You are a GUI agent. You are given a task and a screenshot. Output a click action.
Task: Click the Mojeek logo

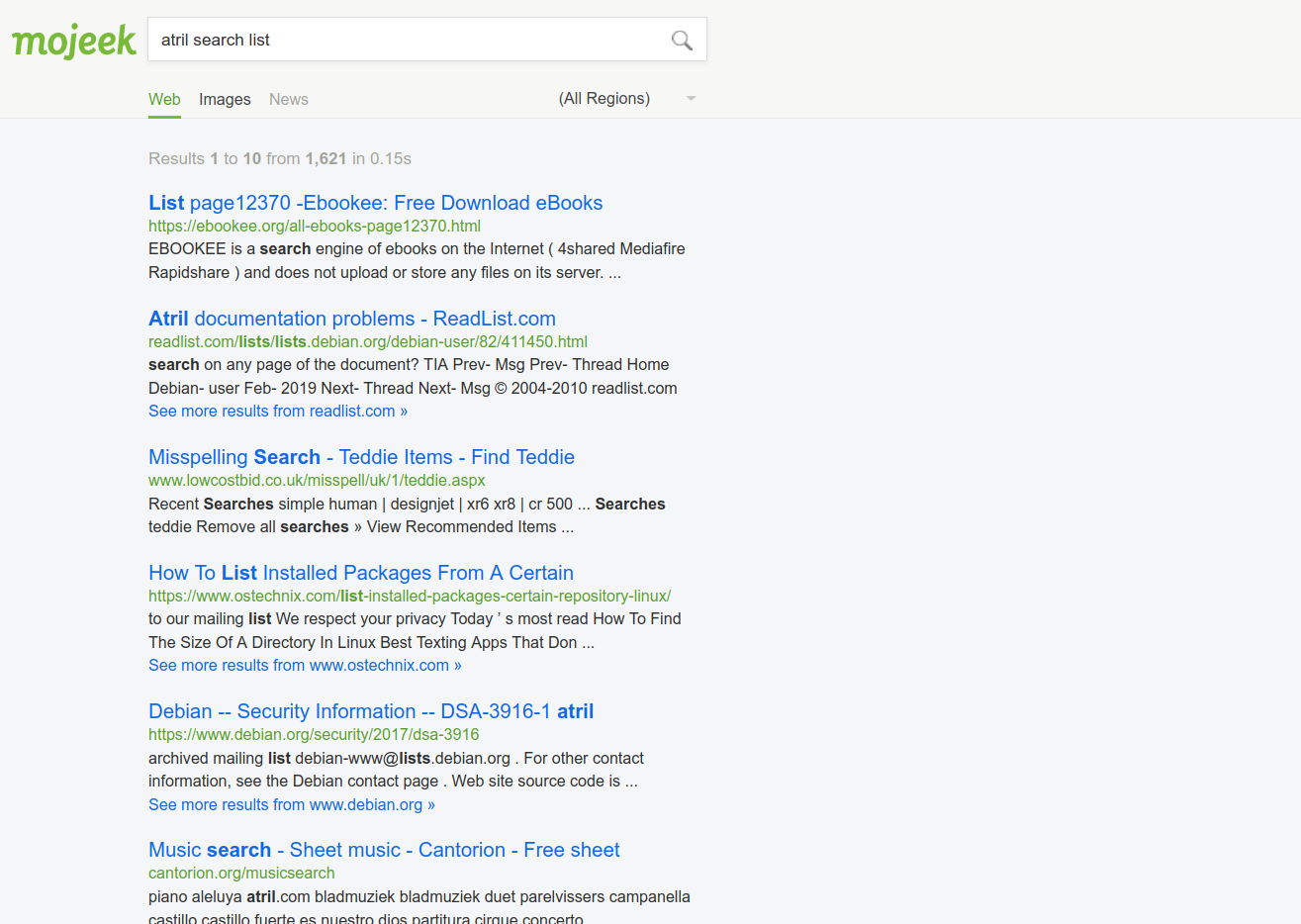tap(74, 41)
